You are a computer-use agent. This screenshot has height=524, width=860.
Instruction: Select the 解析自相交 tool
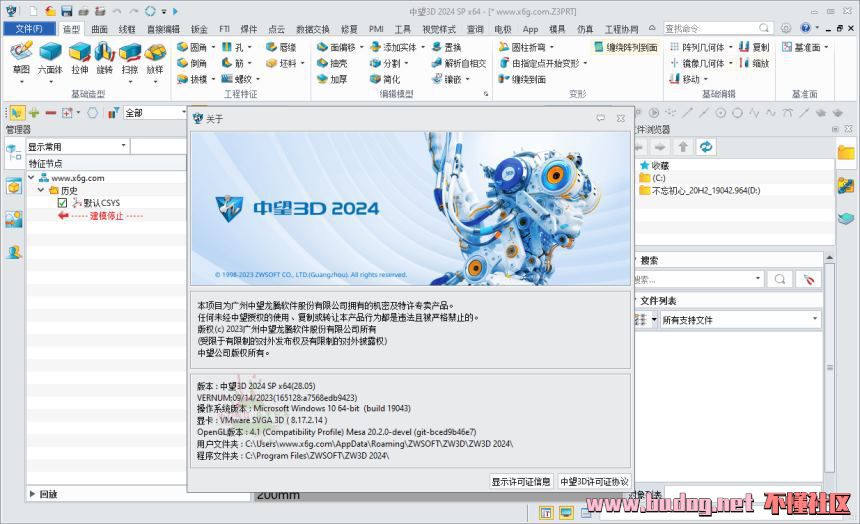(x=459, y=63)
